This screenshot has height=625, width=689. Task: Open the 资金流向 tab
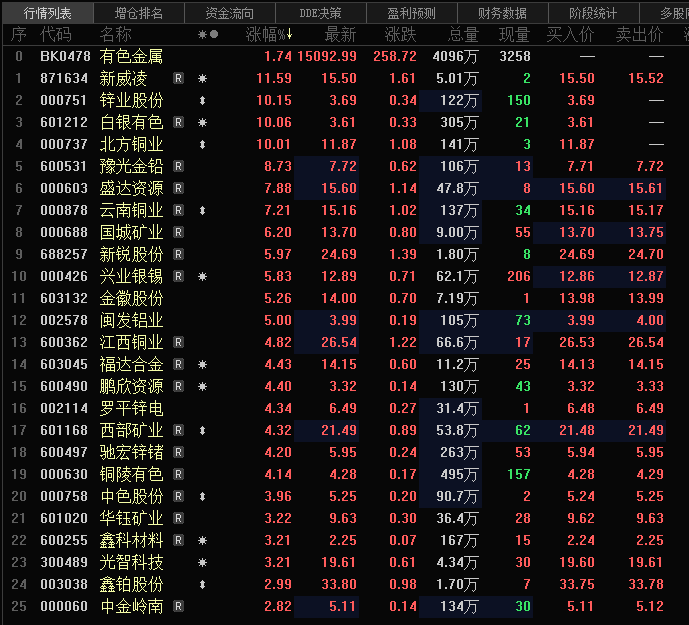click(x=230, y=13)
